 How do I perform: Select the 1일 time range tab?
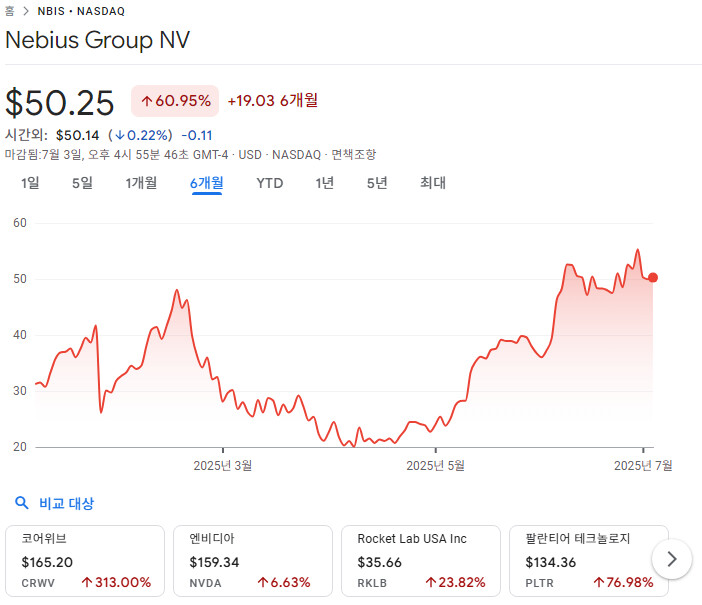coord(30,183)
